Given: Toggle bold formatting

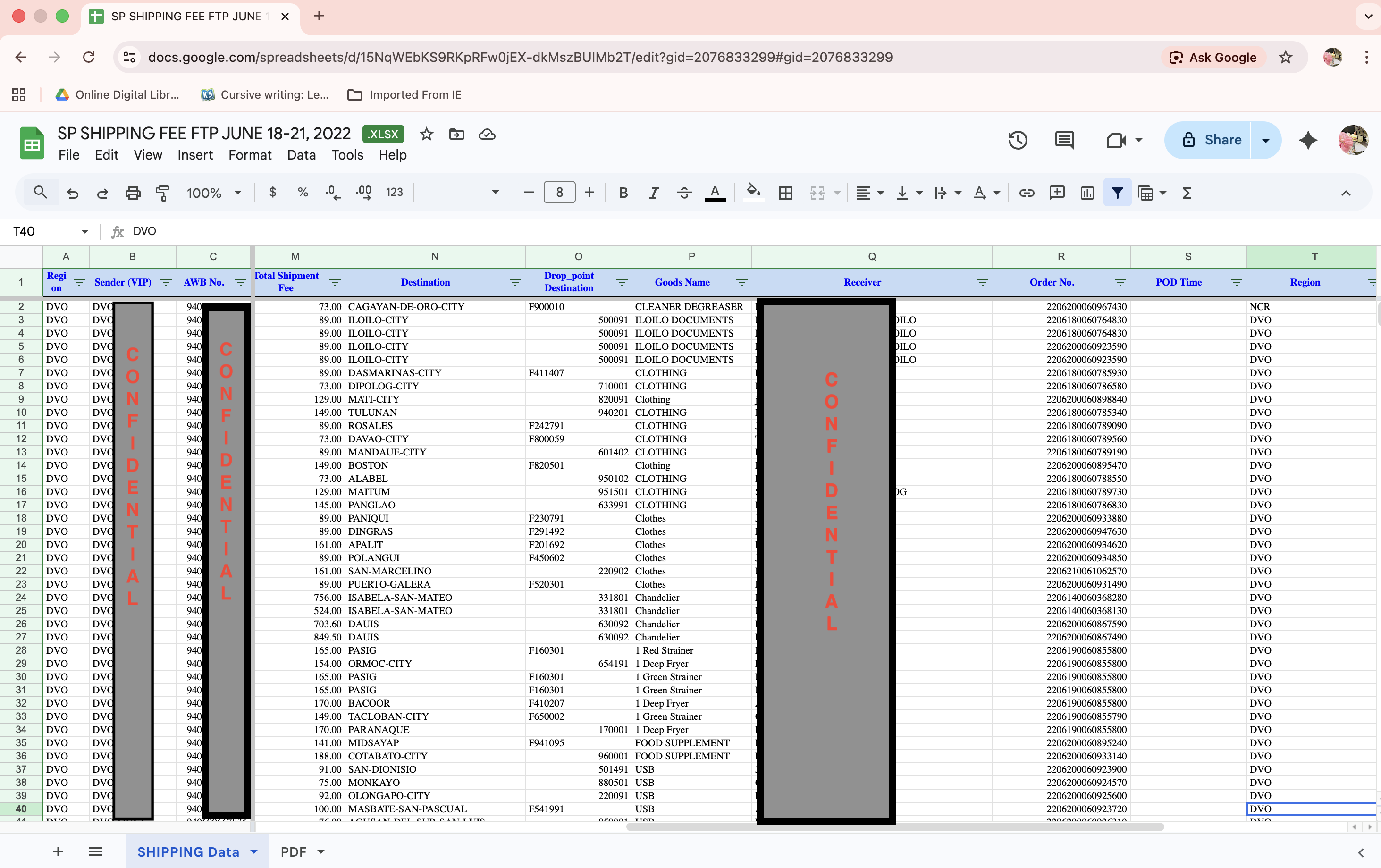Looking at the screenshot, I should pos(623,193).
